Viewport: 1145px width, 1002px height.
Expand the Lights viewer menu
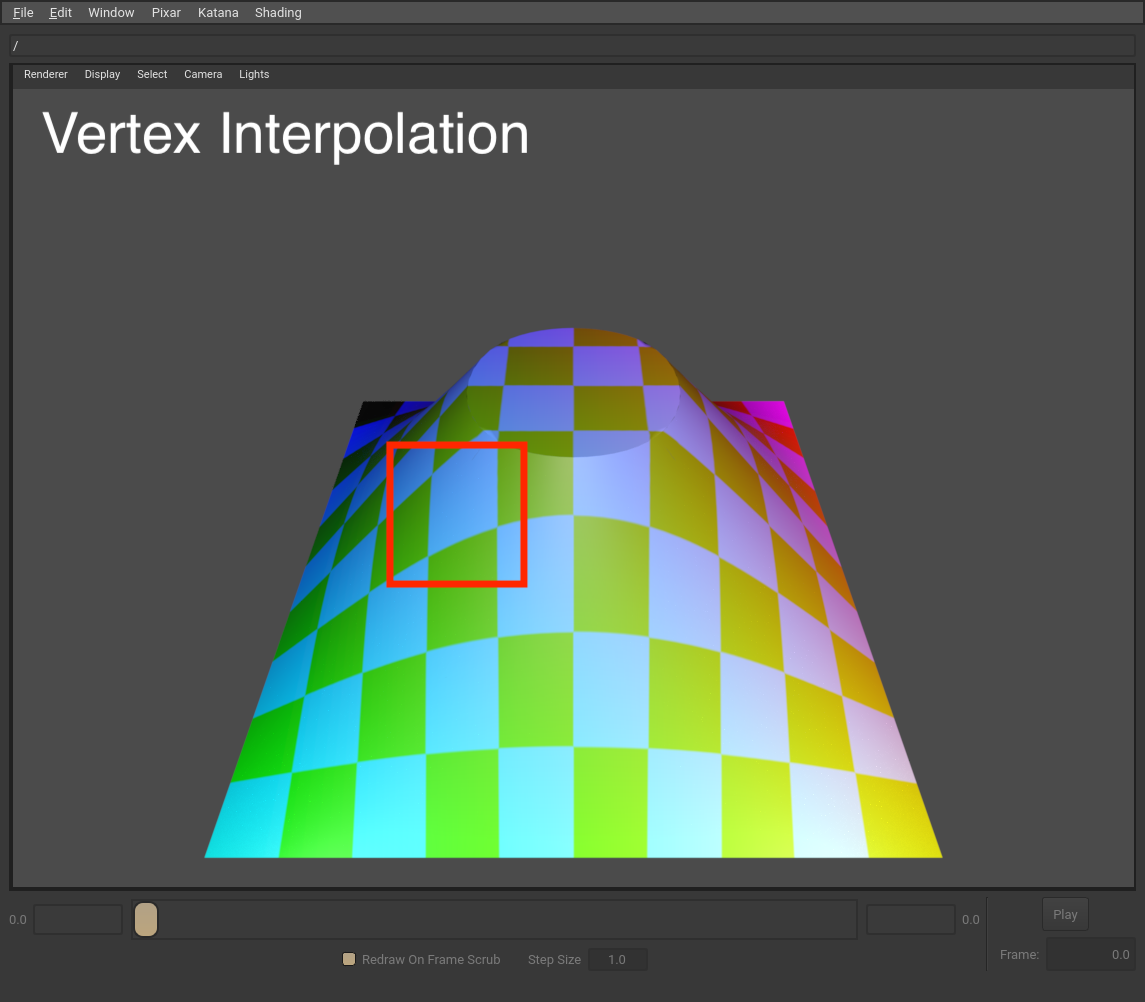pos(254,75)
